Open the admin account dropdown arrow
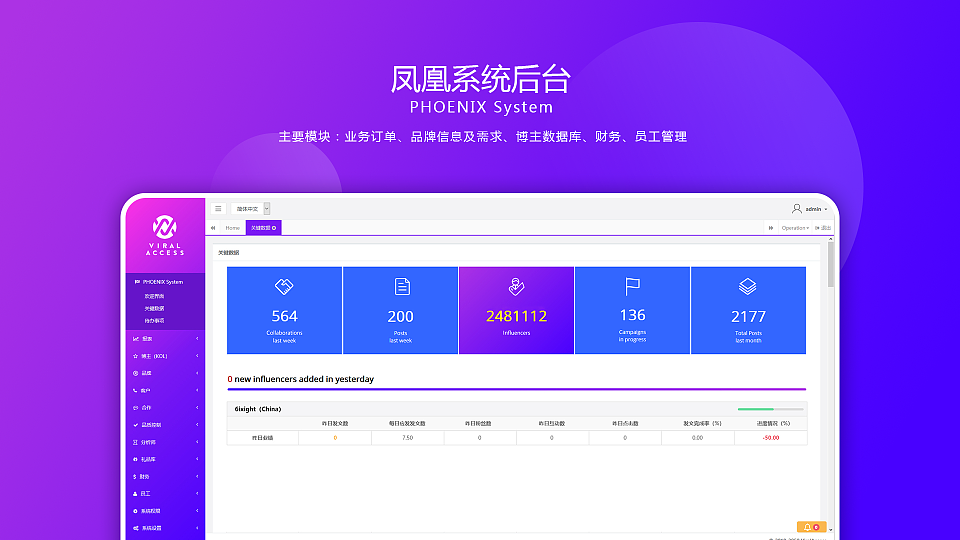 [826, 209]
